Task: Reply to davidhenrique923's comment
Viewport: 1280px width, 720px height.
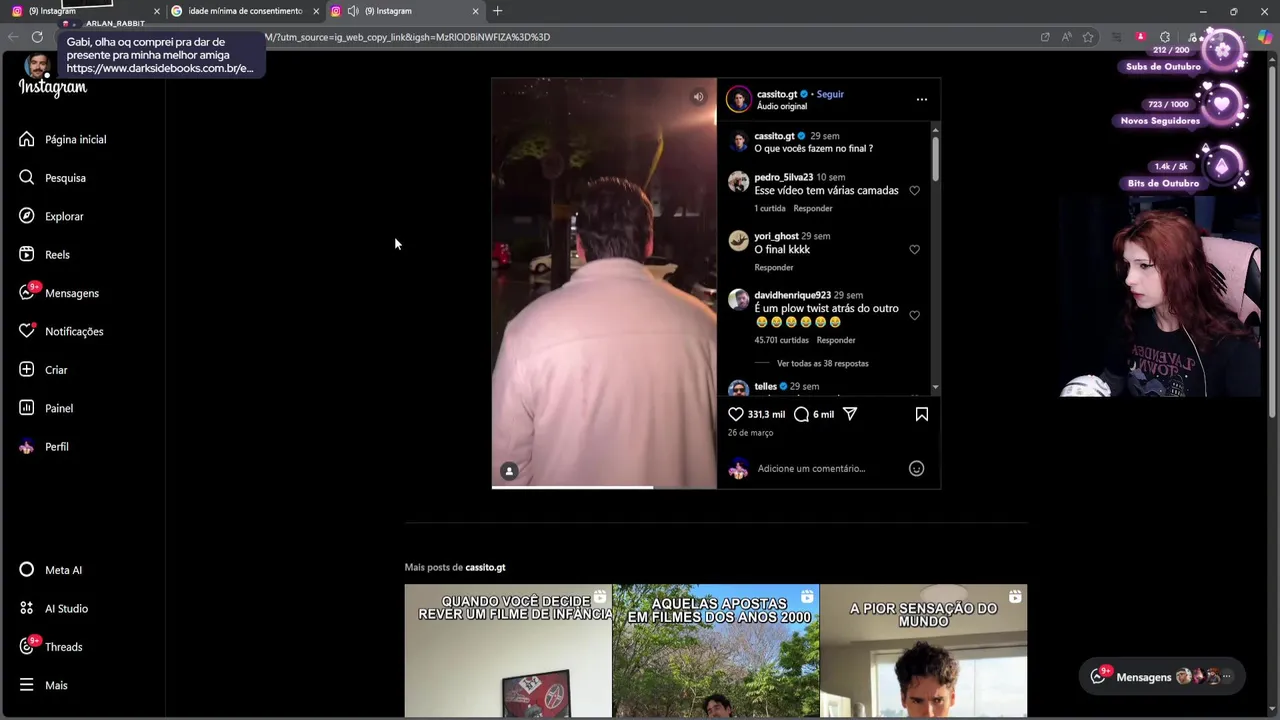Action: pos(836,340)
